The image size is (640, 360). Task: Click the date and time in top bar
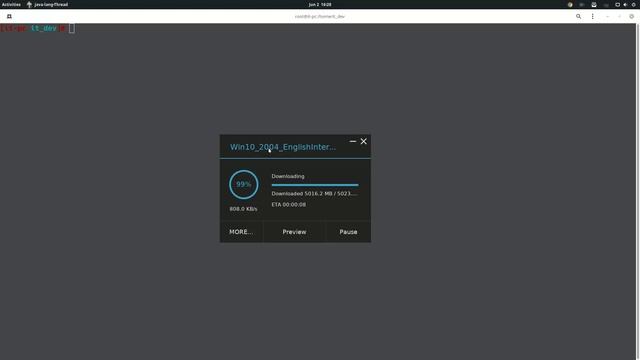(x=320, y=4)
